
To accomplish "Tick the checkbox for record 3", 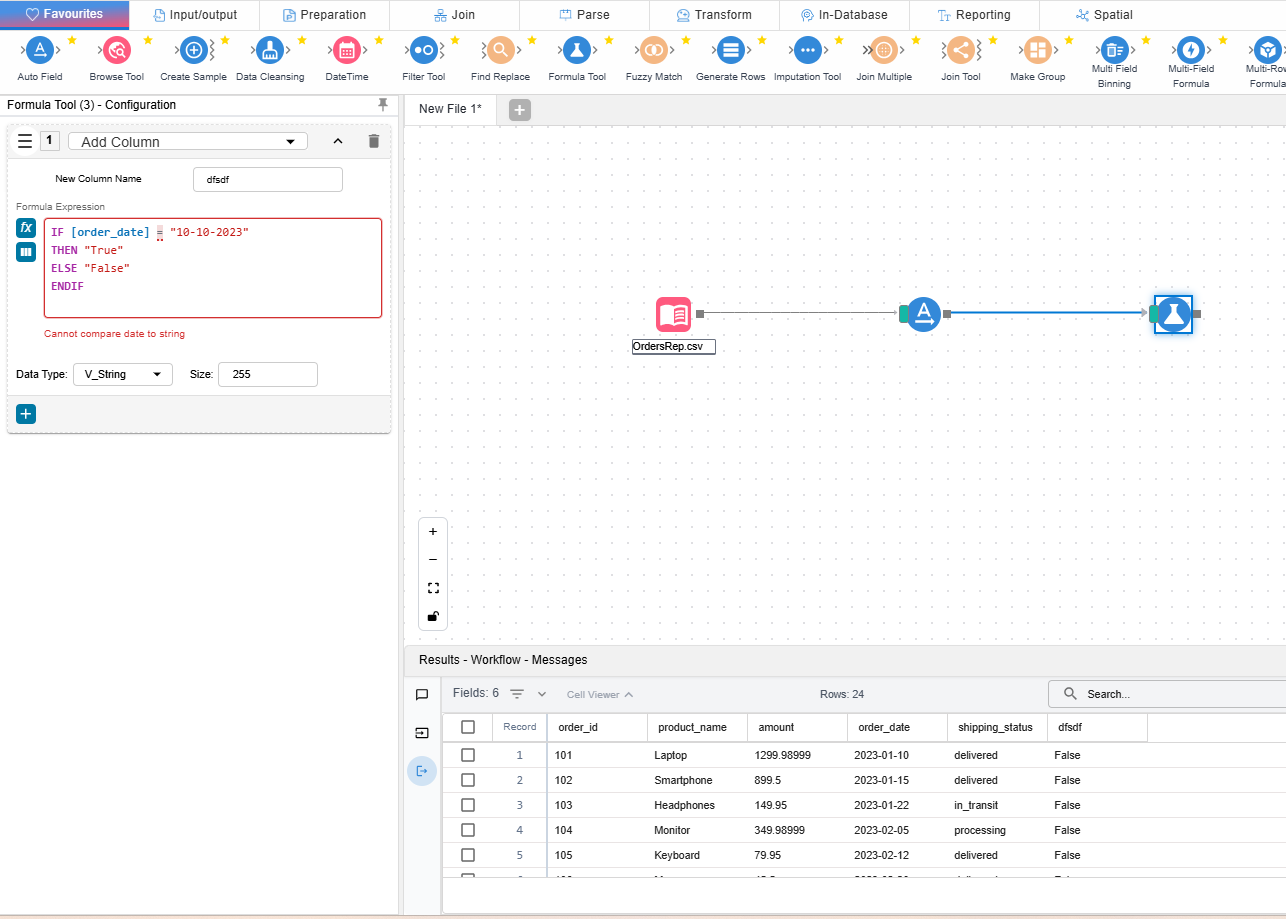I will 468,805.
